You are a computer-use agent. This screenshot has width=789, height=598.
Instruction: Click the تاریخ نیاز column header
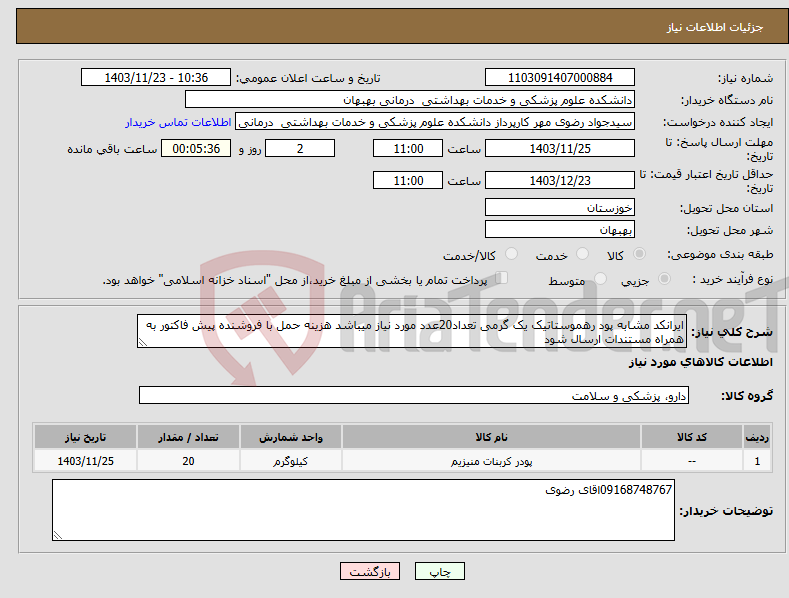[86, 437]
